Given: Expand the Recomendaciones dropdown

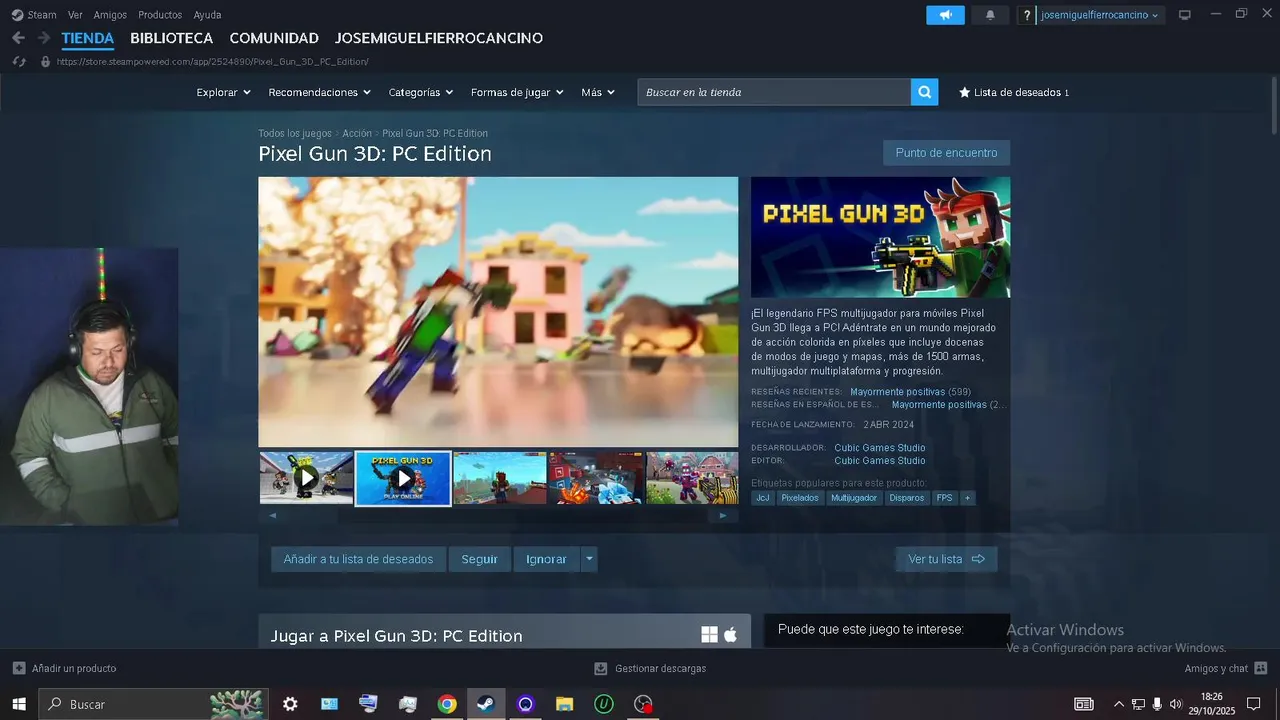Looking at the screenshot, I should tap(319, 92).
